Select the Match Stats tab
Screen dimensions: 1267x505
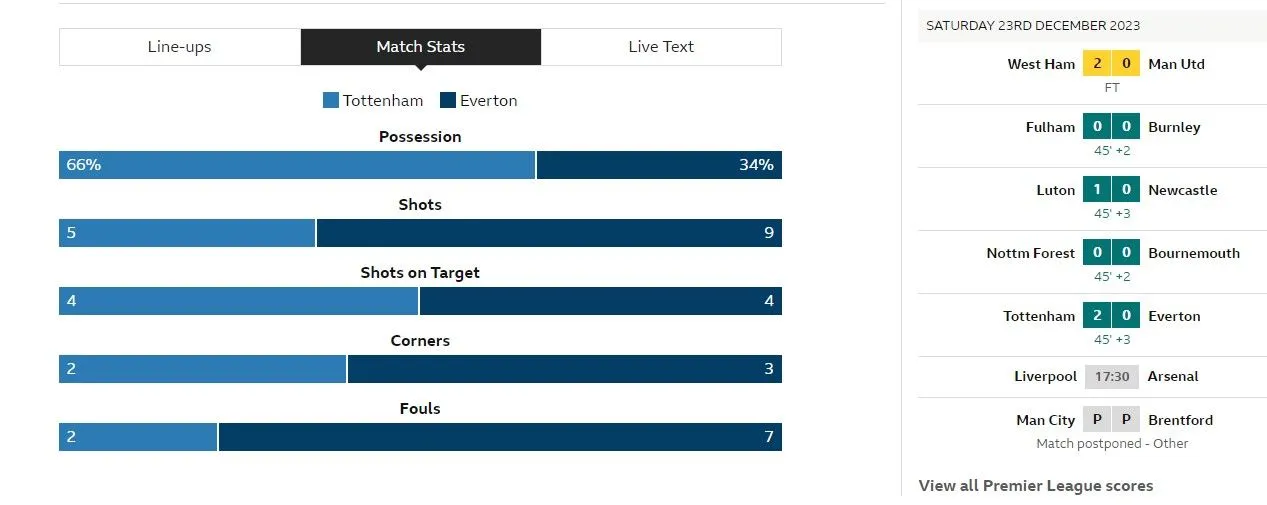(x=420, y=47)
